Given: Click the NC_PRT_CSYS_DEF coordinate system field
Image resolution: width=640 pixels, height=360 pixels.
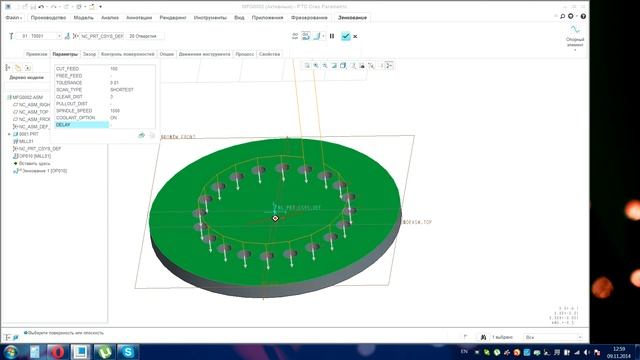Looking at the screenshot, I should (x=102, y=36).
